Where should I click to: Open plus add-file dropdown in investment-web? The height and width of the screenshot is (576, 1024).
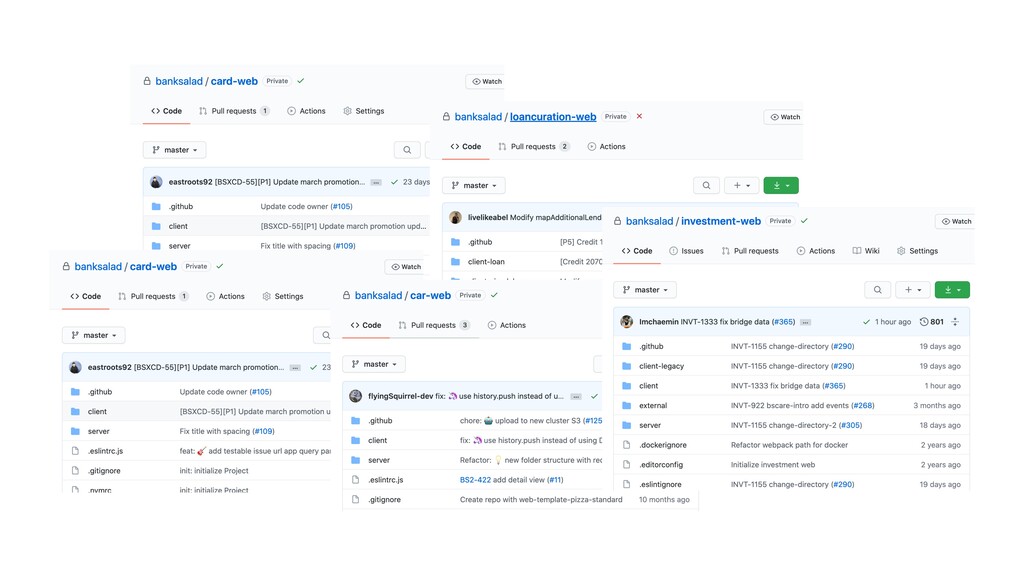912,290
